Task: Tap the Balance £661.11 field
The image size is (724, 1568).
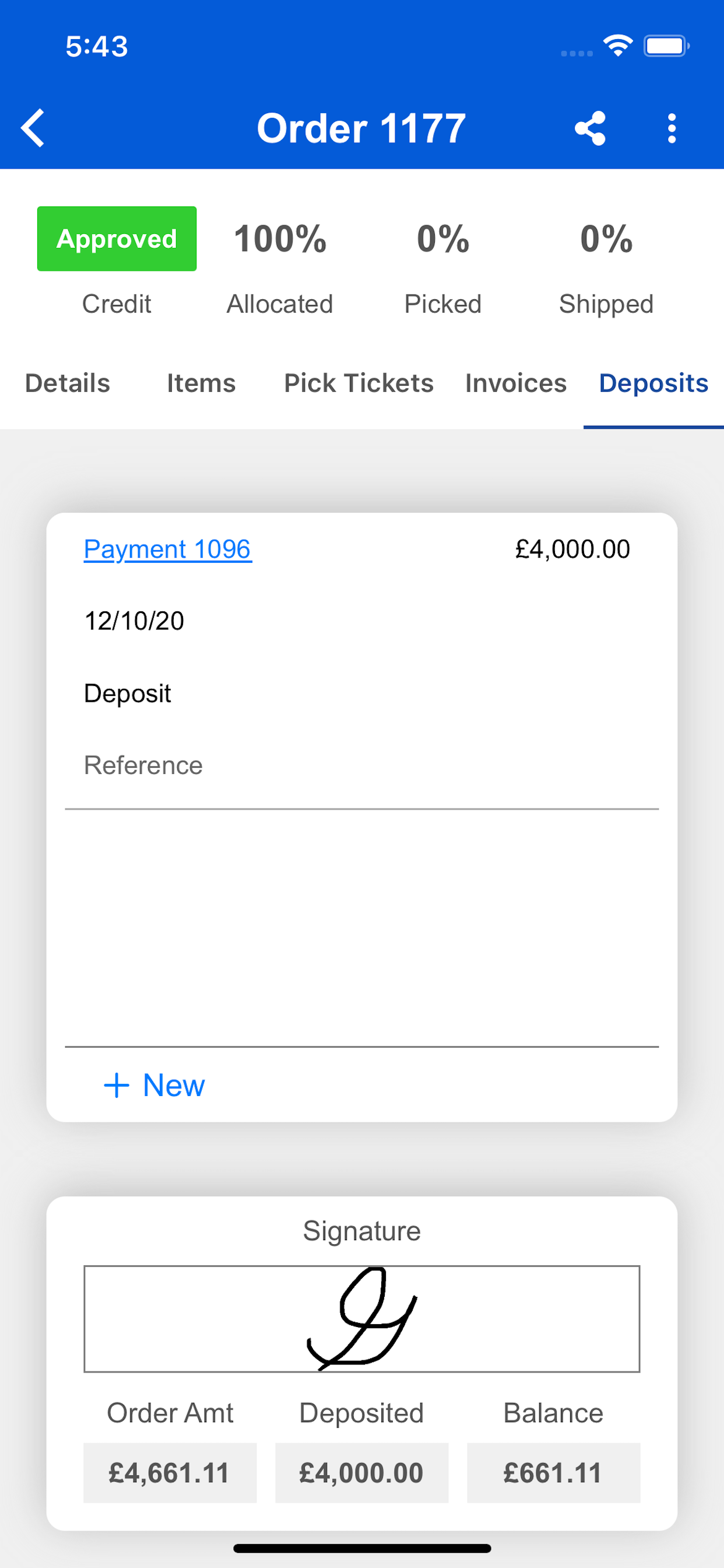Action: point(554,1473)
